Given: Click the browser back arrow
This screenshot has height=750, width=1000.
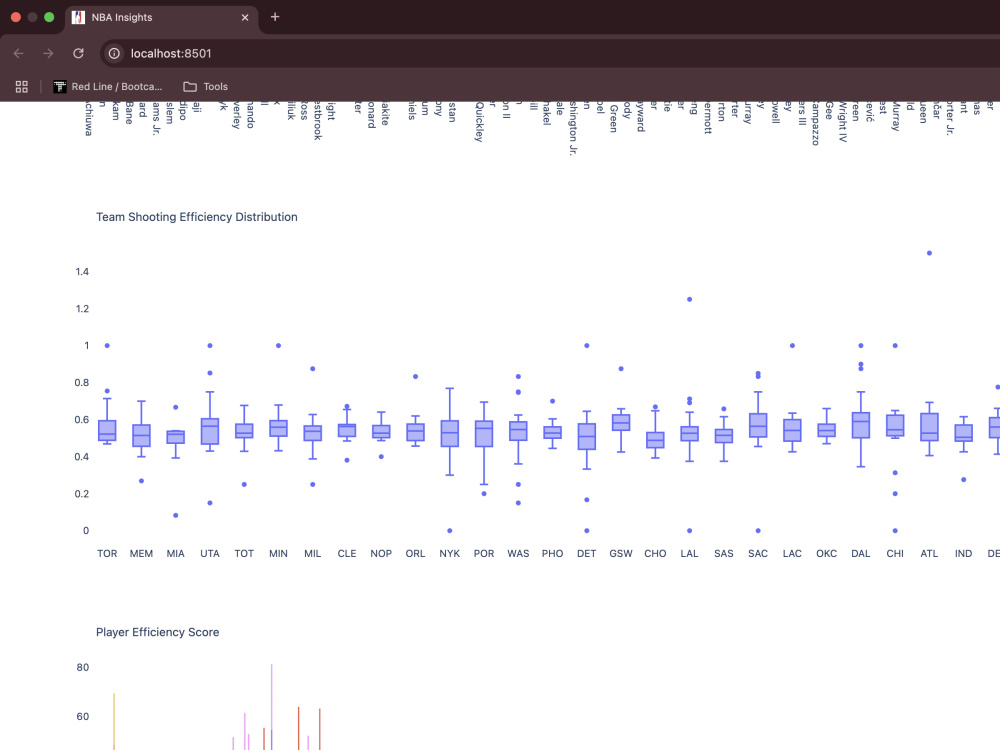Looking at the screenshot, I should pyautogui.click(x=18, y=54).
